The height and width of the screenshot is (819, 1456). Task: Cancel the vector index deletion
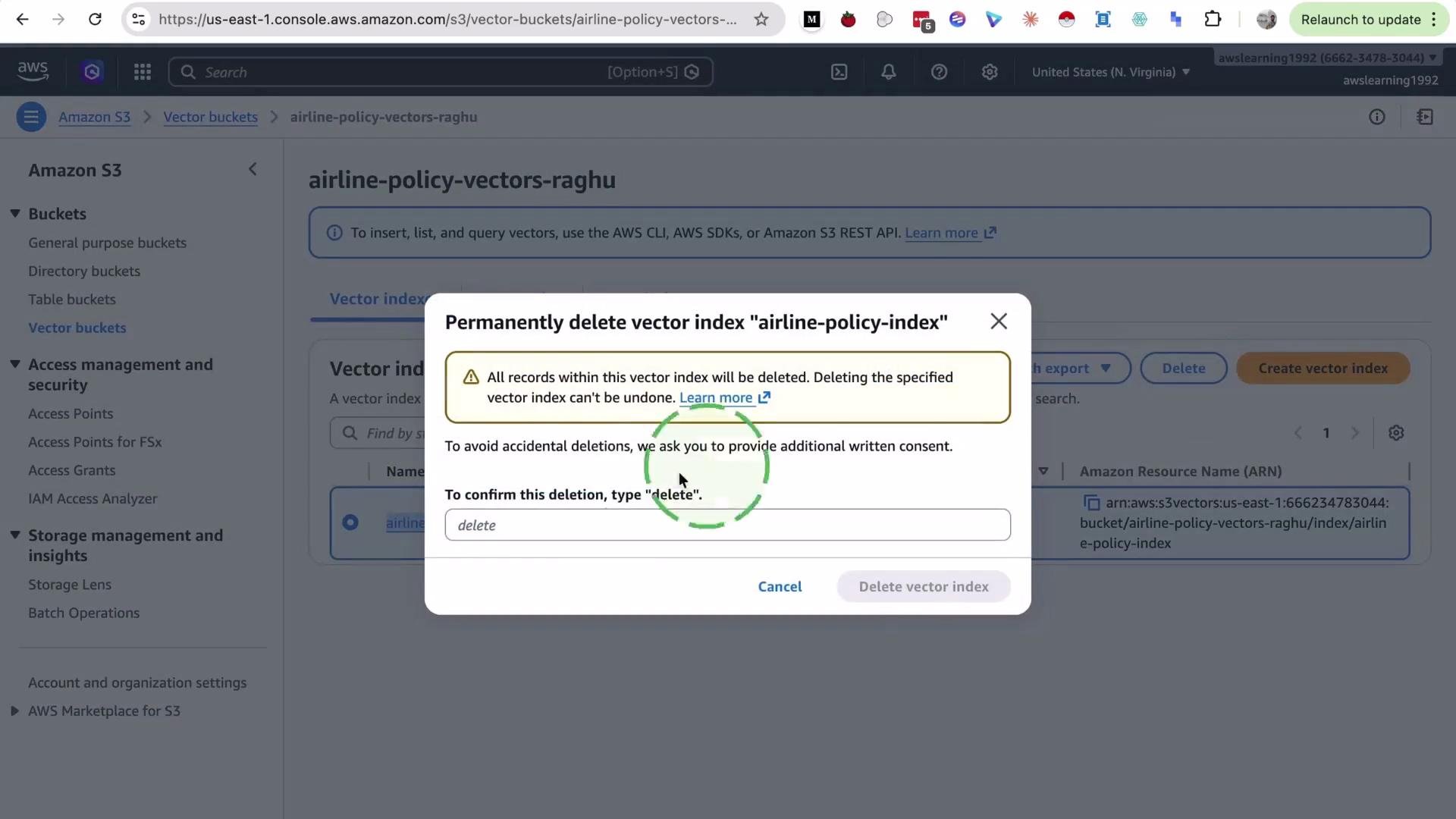point(780,586)
